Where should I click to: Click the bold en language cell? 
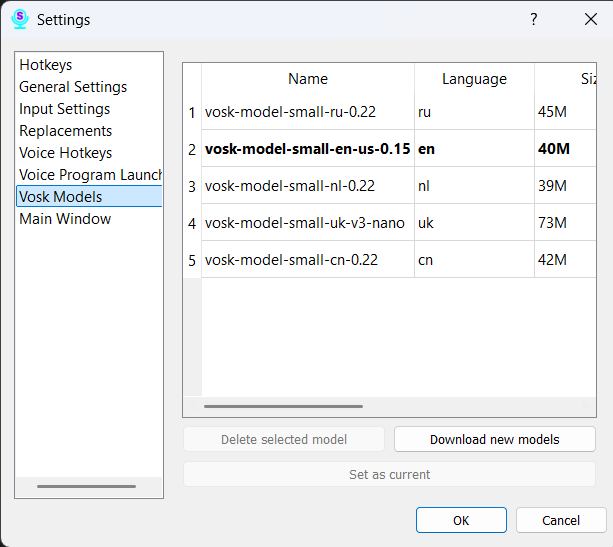pyautogui.click(x=474, y=149)
